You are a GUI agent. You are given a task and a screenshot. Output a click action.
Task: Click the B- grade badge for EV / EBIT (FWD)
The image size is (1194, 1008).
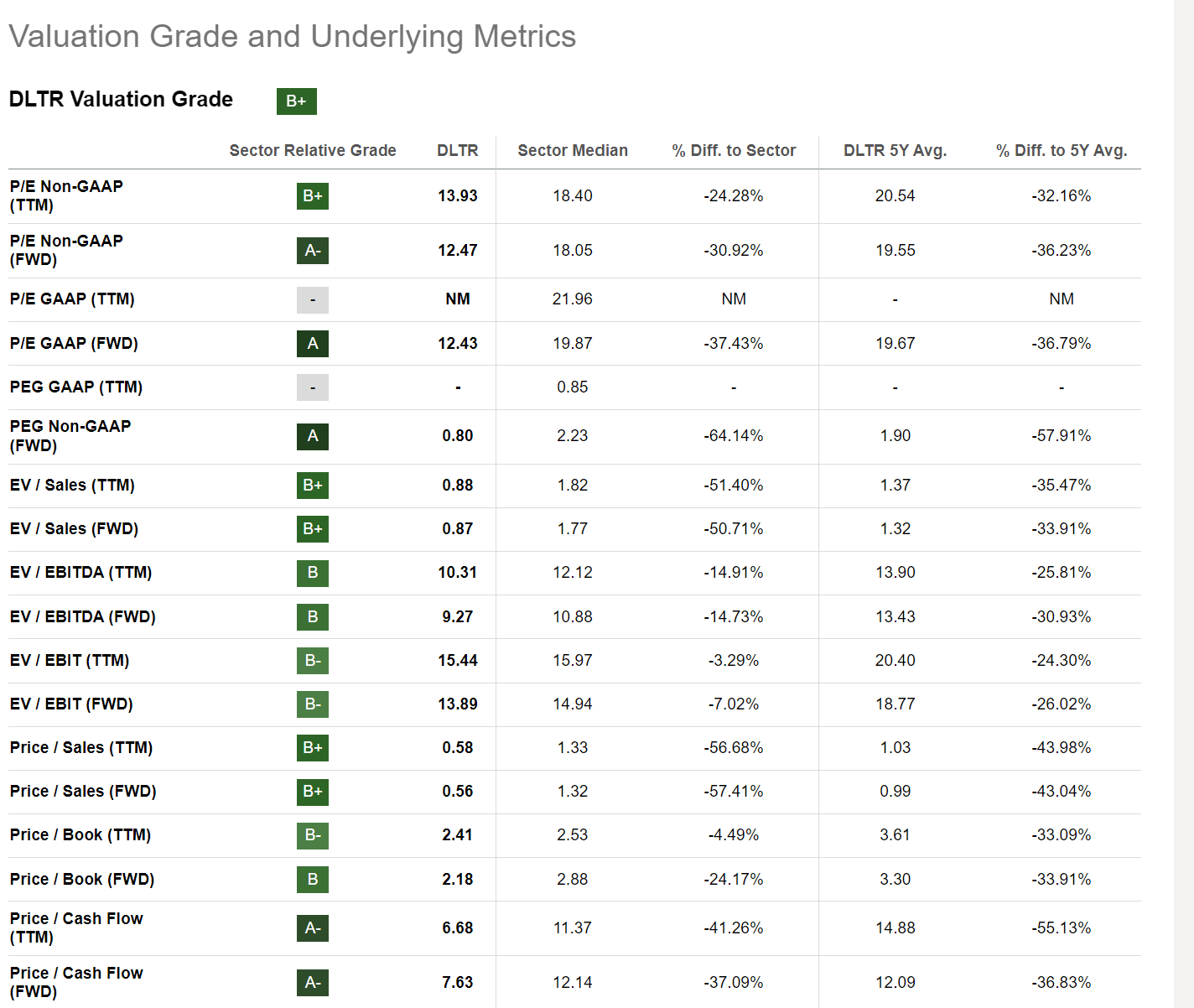[313, 704]
